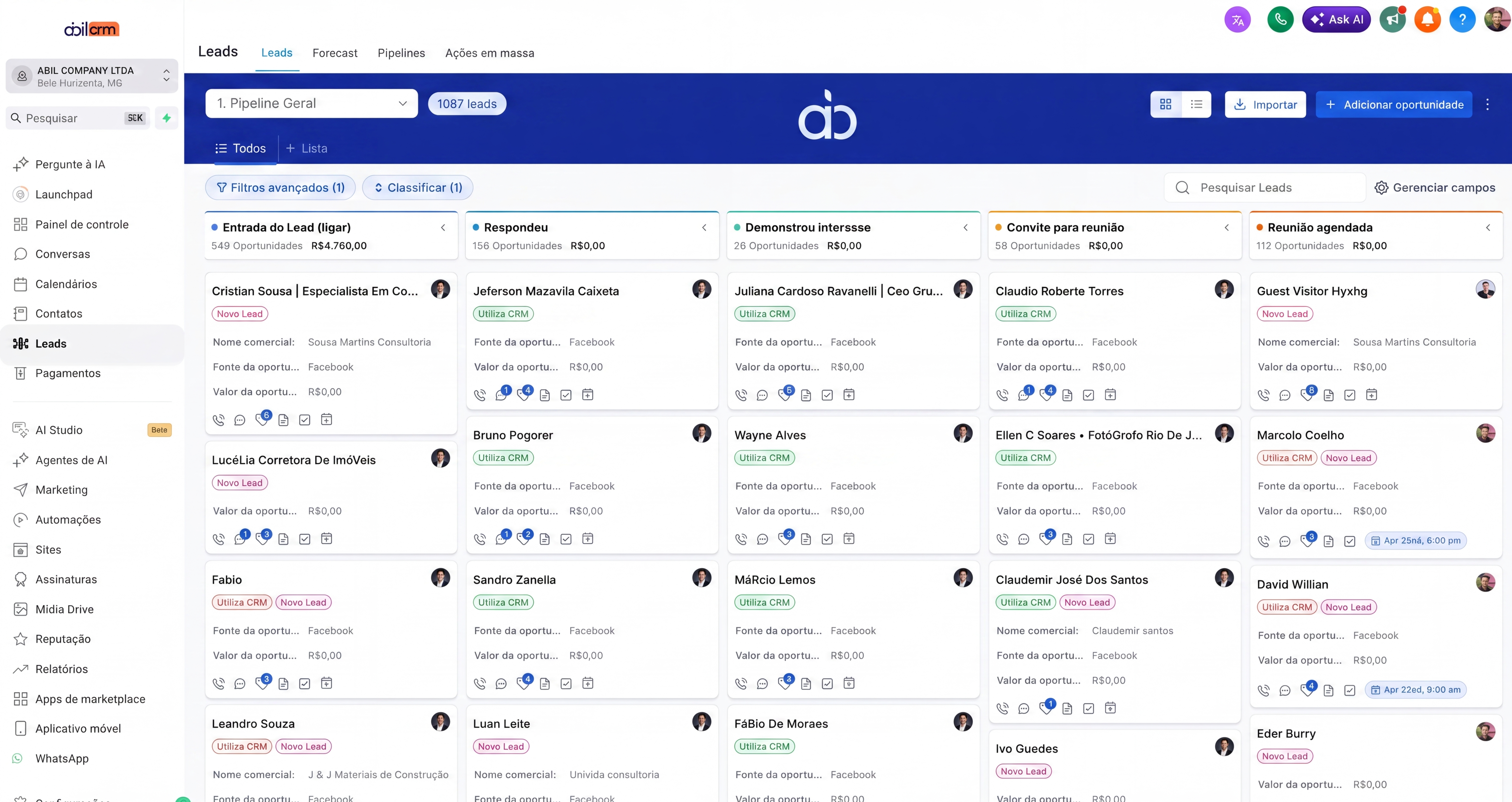Open tasks icon on LucéLia Corretora card

point(305,539)
